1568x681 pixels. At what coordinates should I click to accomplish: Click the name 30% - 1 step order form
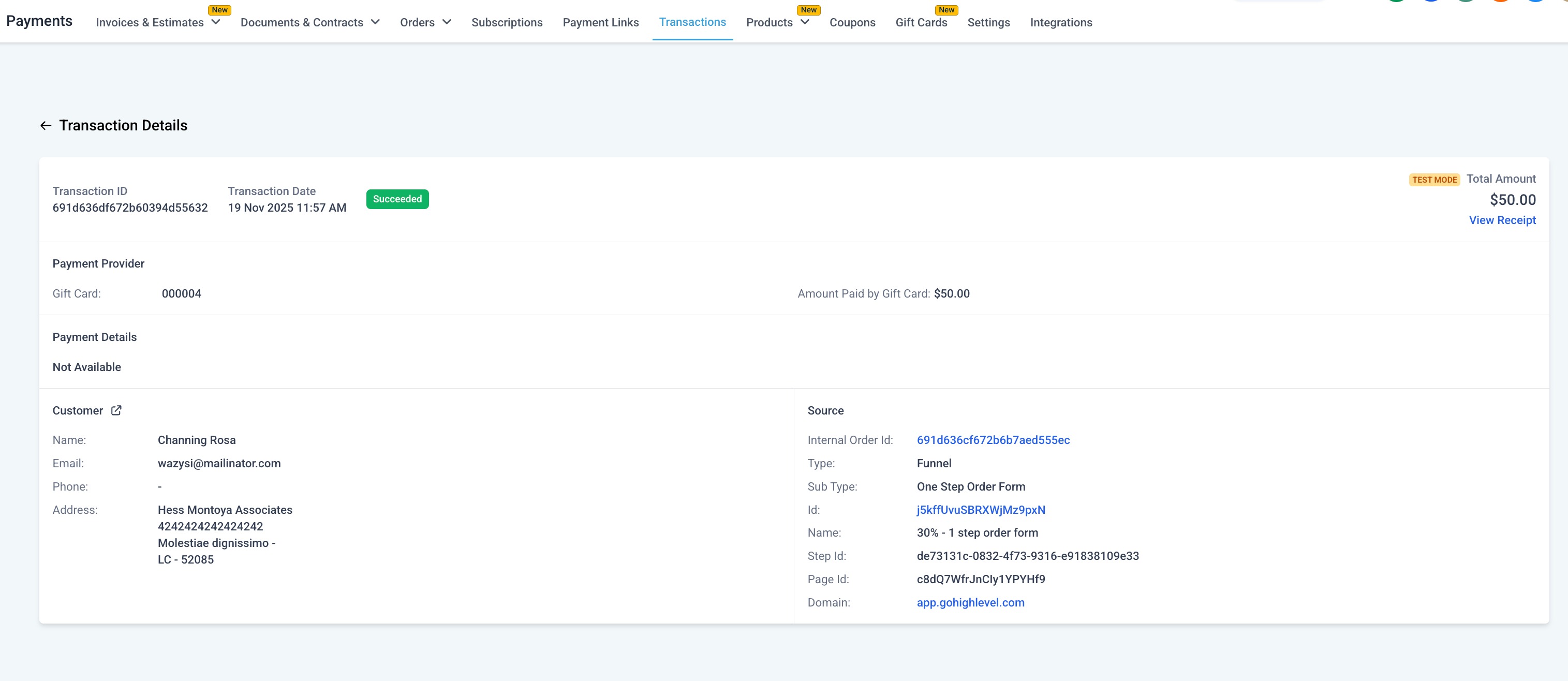(977, 532)
